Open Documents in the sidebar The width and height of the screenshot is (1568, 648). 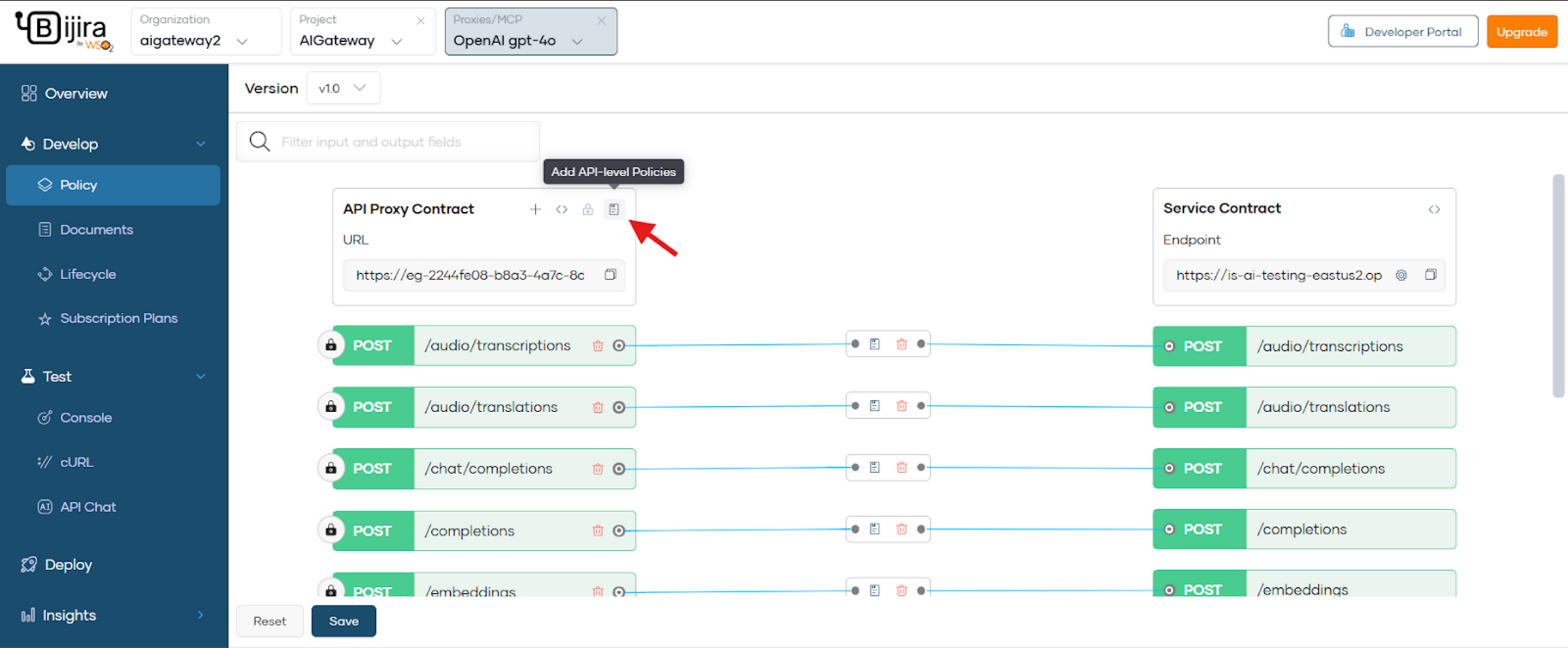pos(96,229)
